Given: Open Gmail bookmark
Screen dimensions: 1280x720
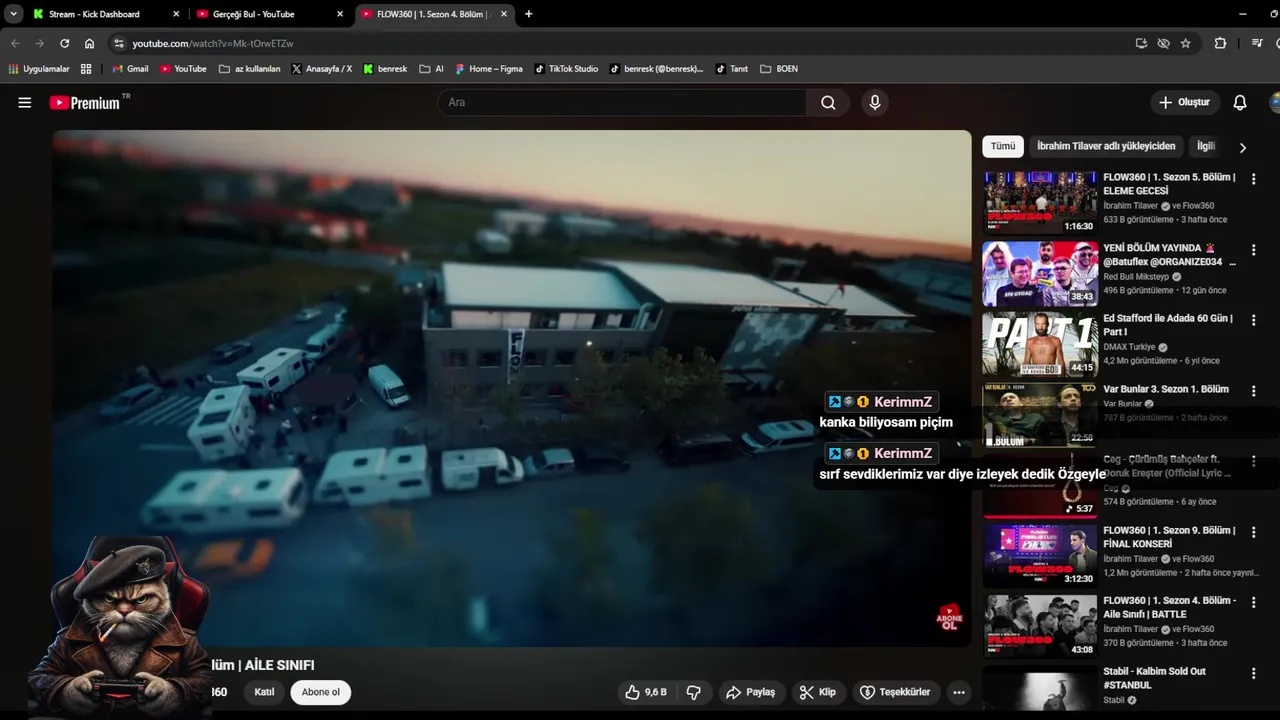Looking at the screenshot, I should (x=130, y=69).
